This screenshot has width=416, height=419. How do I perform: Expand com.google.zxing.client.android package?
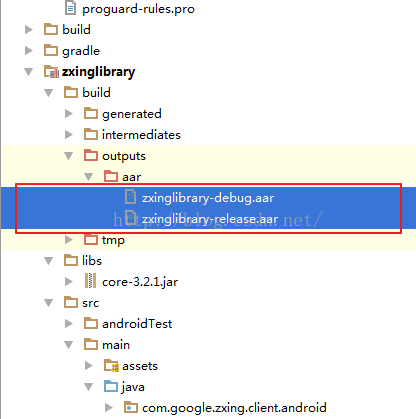click(109, 408)
